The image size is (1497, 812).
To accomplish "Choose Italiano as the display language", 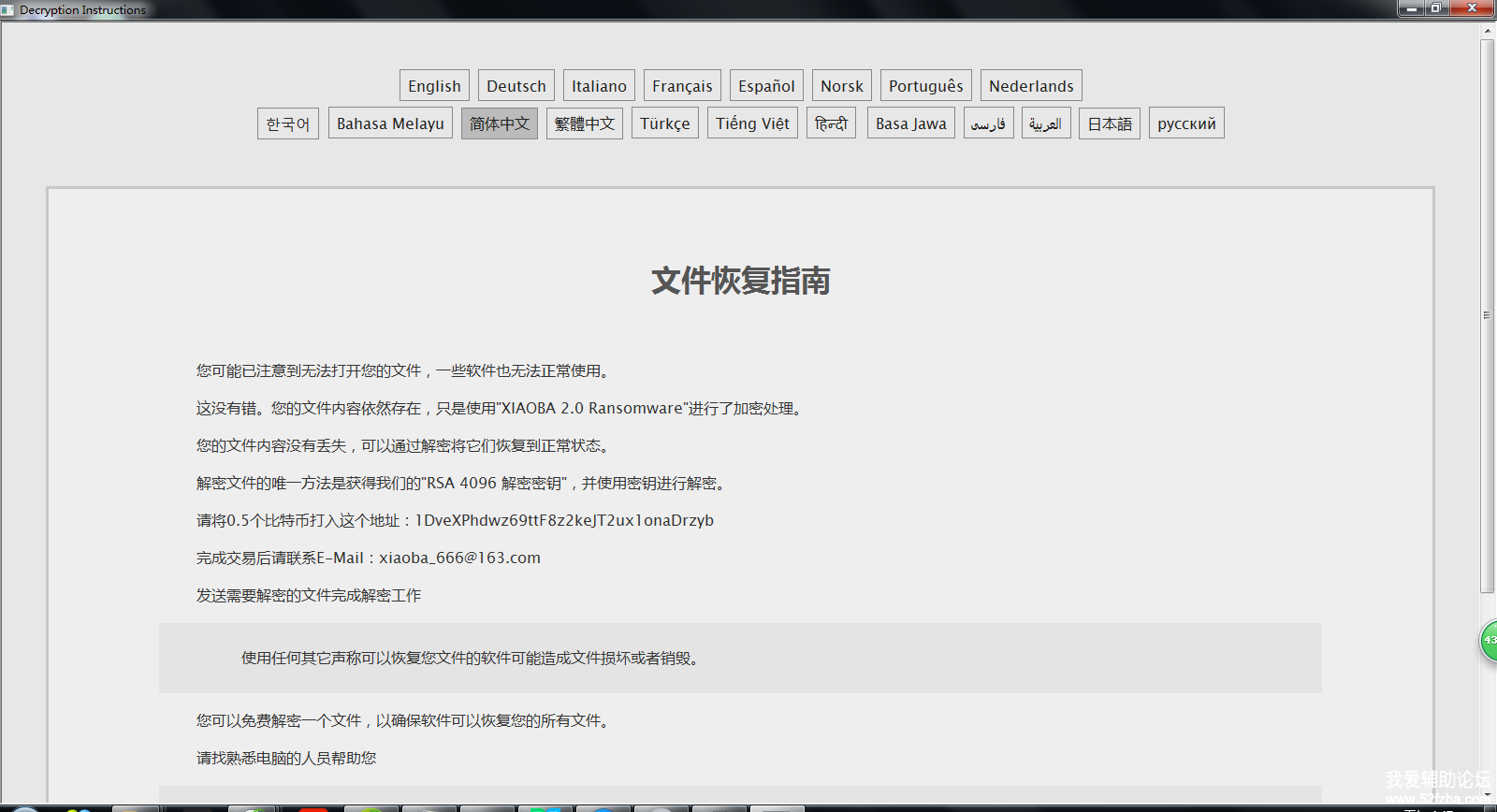I will click(599, 86).
